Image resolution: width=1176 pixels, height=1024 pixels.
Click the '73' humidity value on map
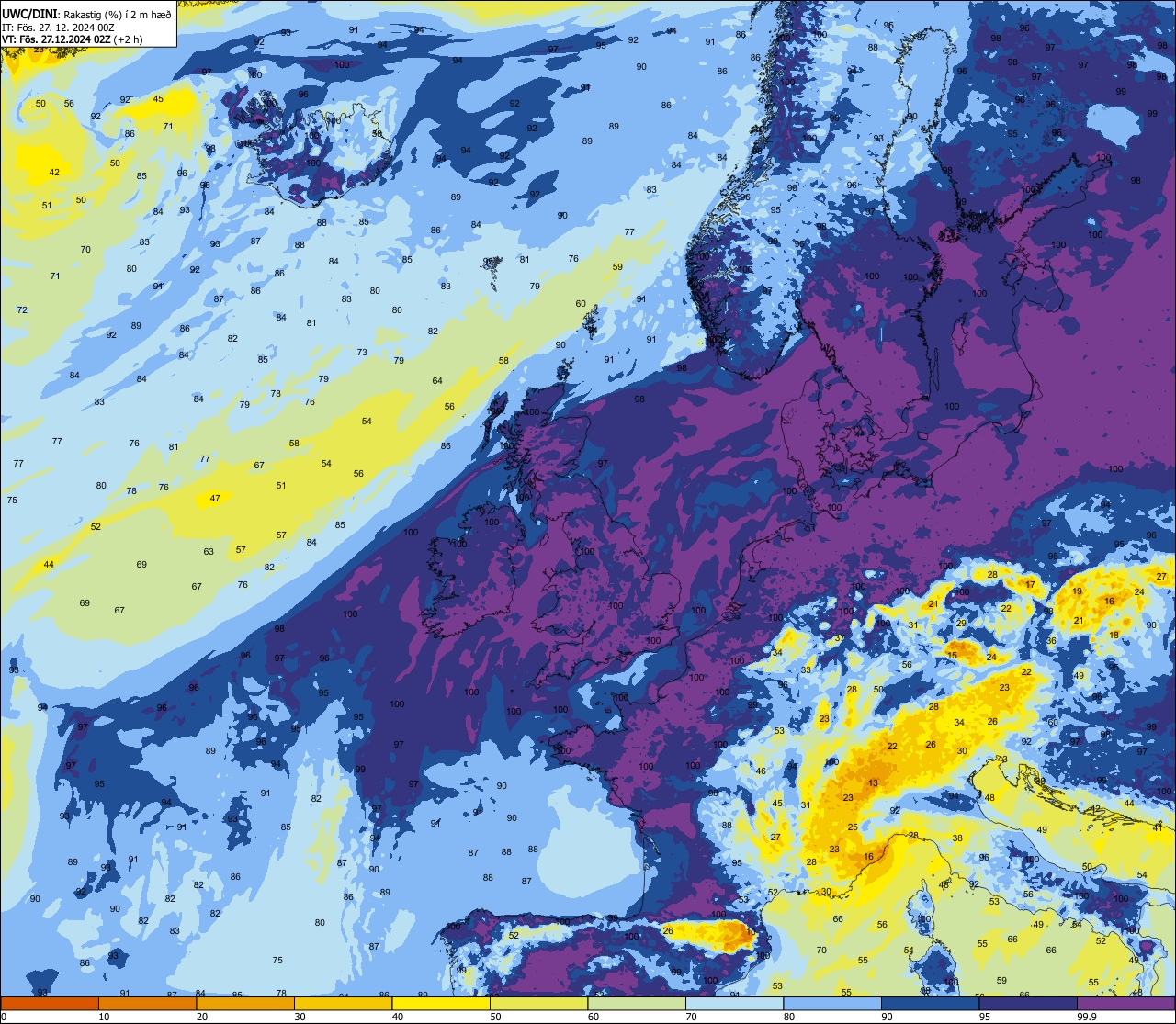tap(362, 353)
